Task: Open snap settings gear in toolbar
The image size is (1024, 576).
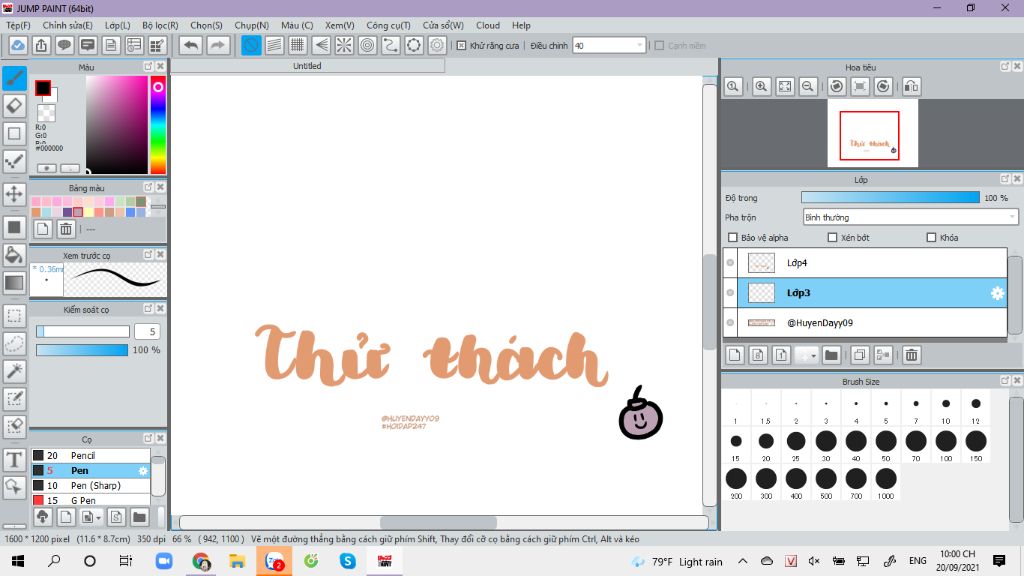Action: coord(437,46)
